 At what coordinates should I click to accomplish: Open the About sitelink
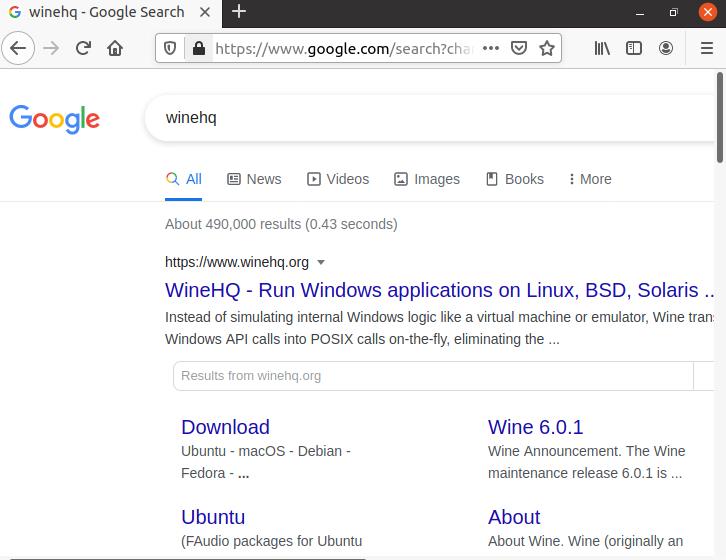pos(514,517)
